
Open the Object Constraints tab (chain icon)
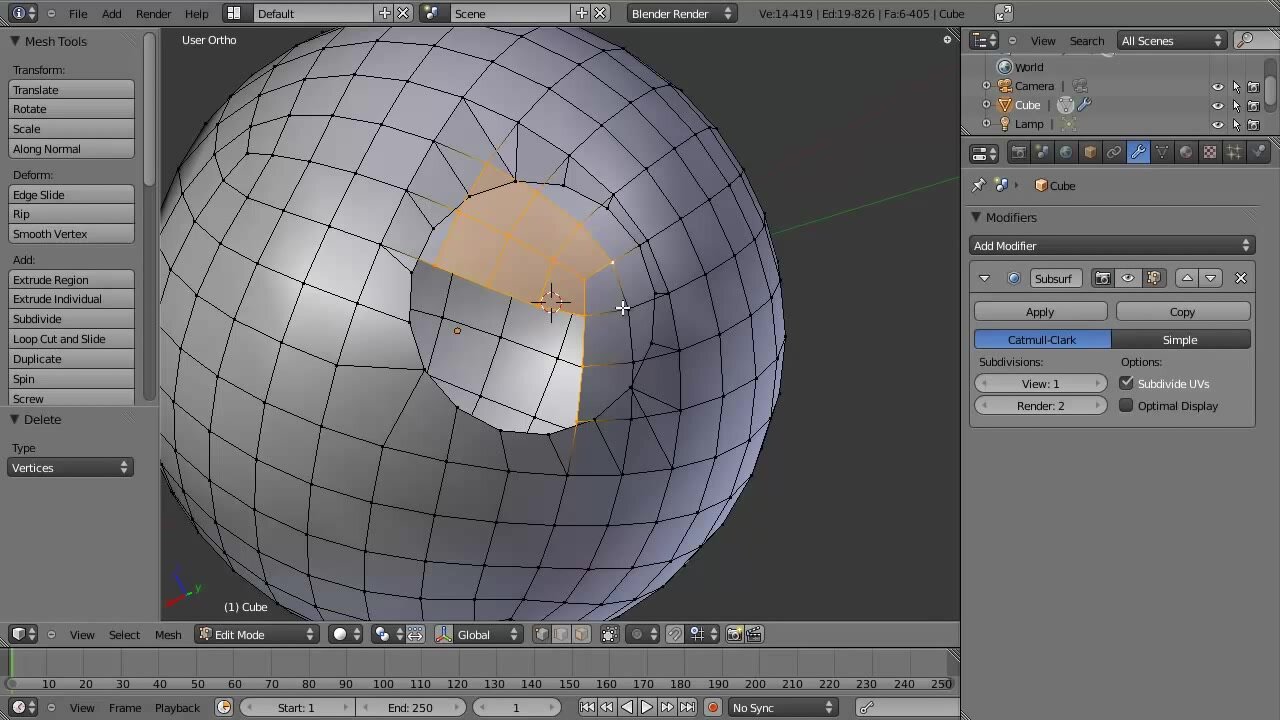(1114, 152)
